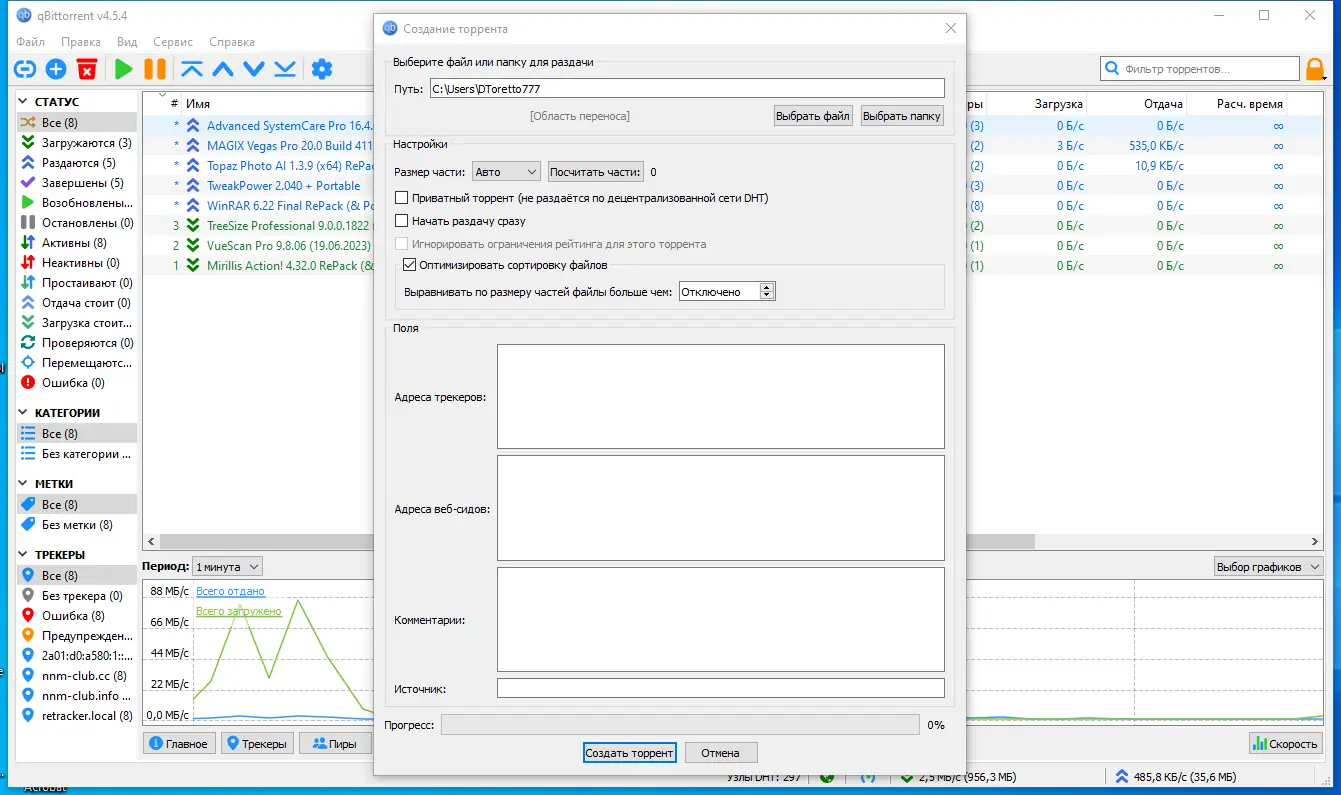Move torrent down in queue
Viewport: 1341px width, 795px height.
pyautogui.click(x=254, y=69)
